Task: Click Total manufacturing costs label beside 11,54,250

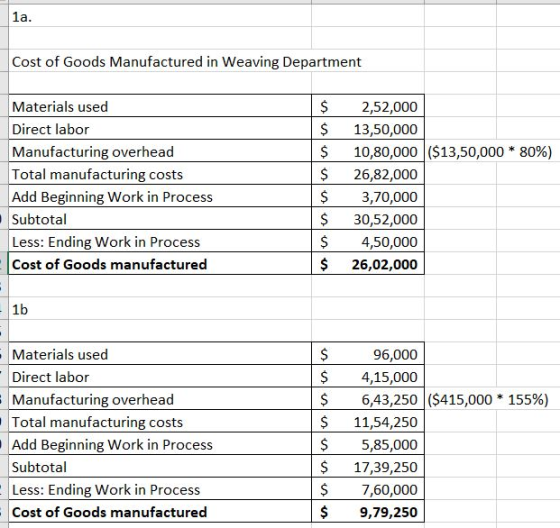Action: tap(97, 422)
